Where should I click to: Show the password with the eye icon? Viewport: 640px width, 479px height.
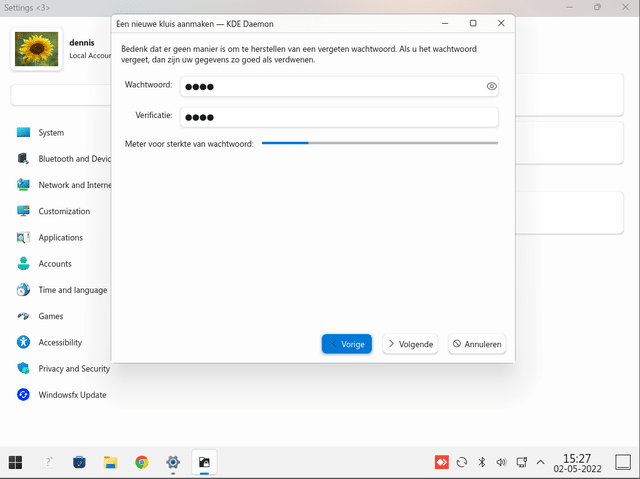click(x=491, y=86)
